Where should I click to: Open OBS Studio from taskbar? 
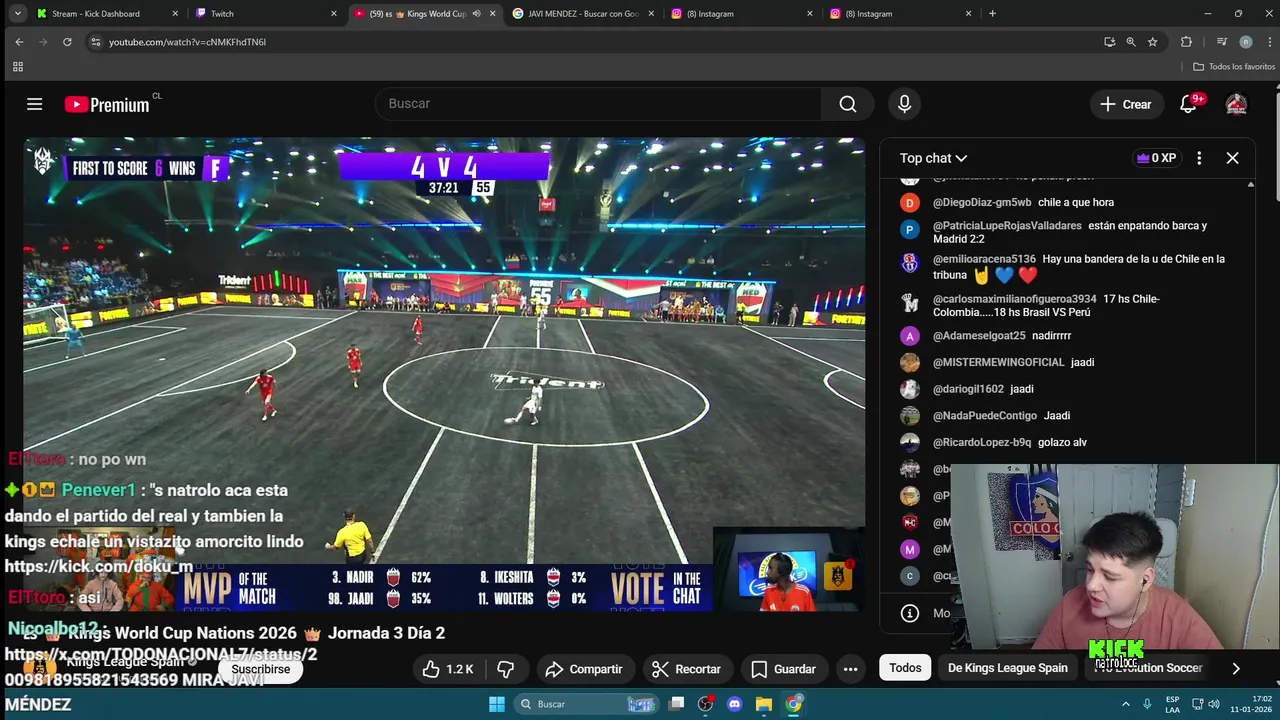click(x=706, y=704)
